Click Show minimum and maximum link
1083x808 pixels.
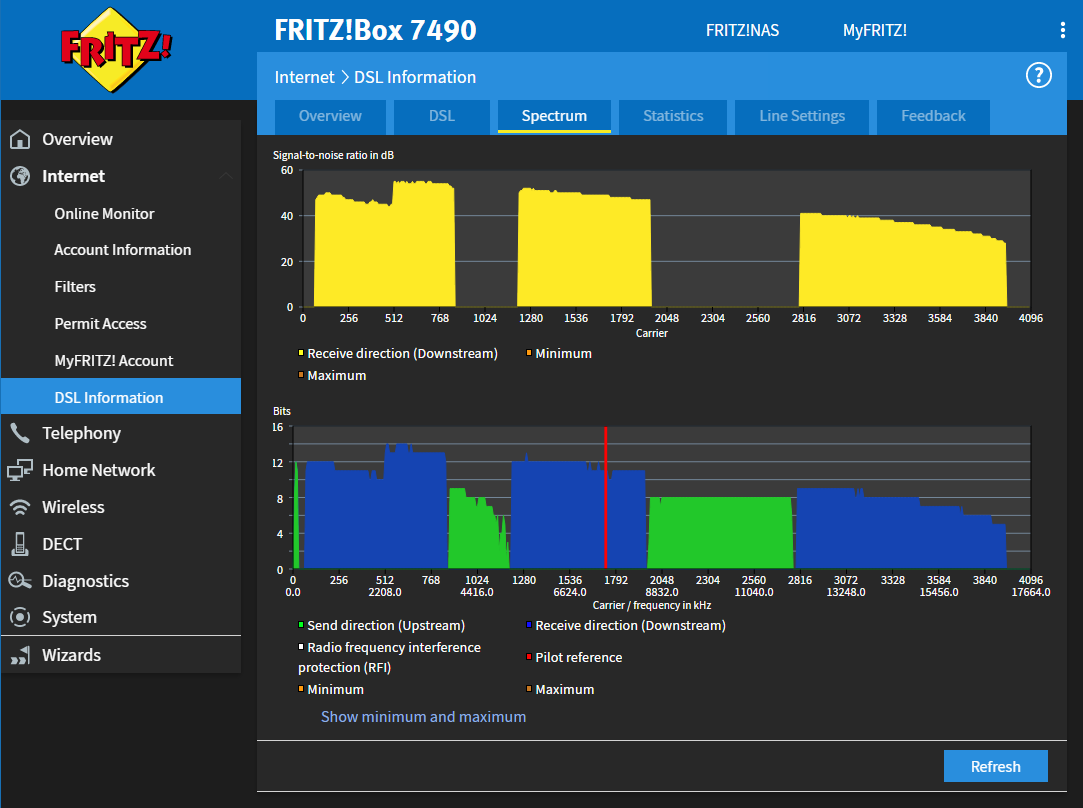point(423,717)
